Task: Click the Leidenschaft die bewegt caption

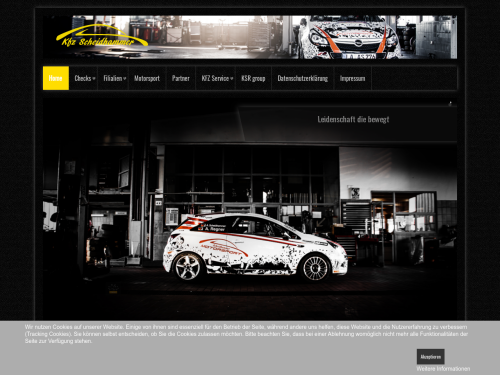Action: click(353, 119)
